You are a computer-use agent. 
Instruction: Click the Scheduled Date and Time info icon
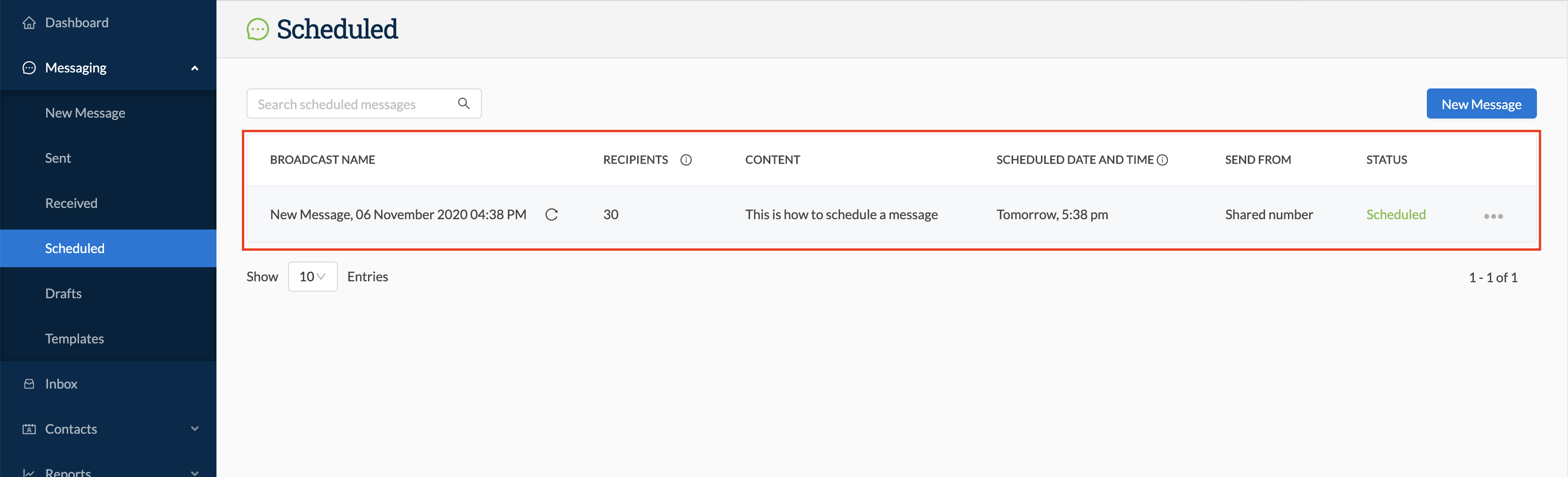pos(1163,160)
